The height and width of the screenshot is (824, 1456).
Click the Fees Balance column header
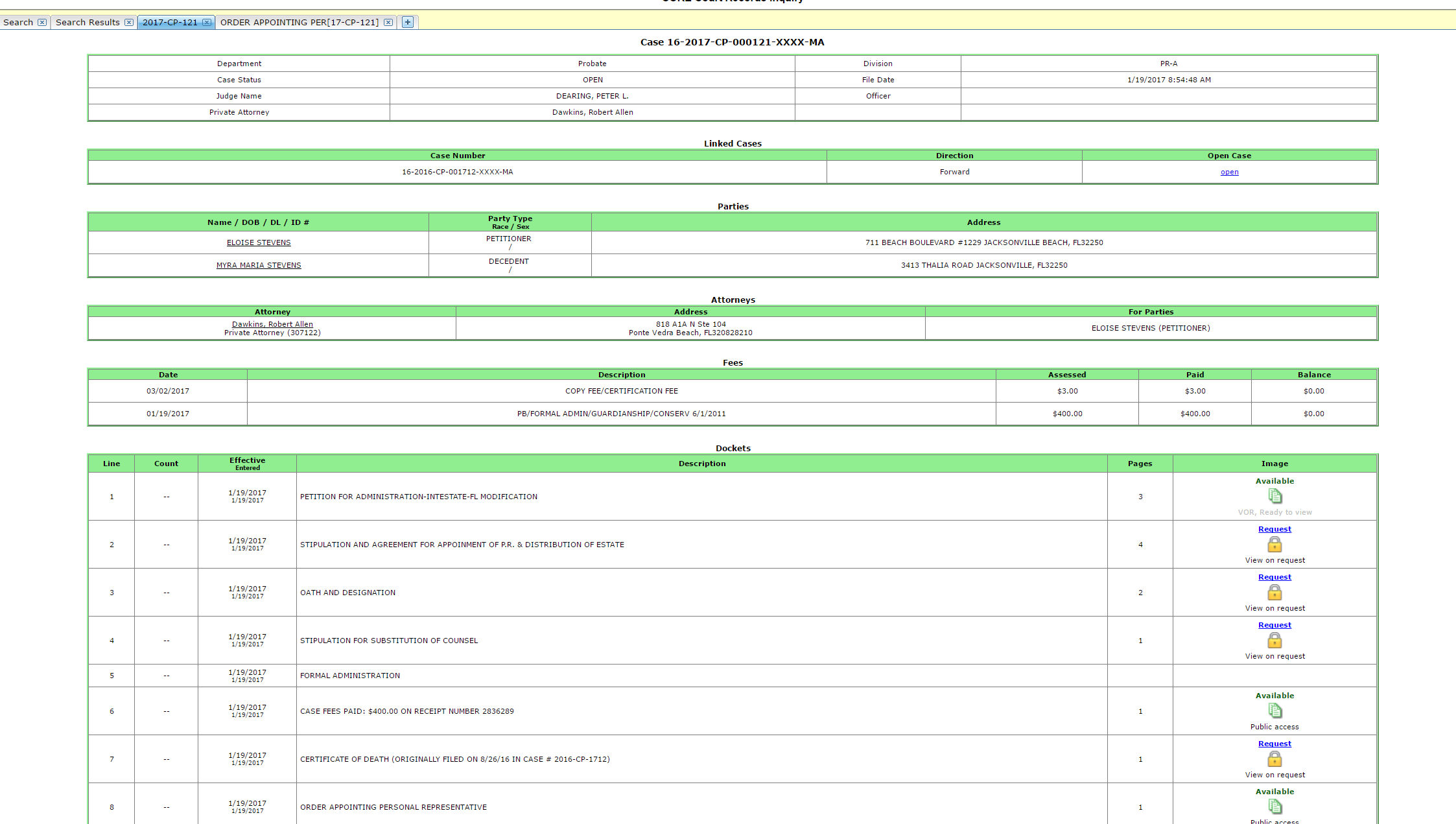1314,375
